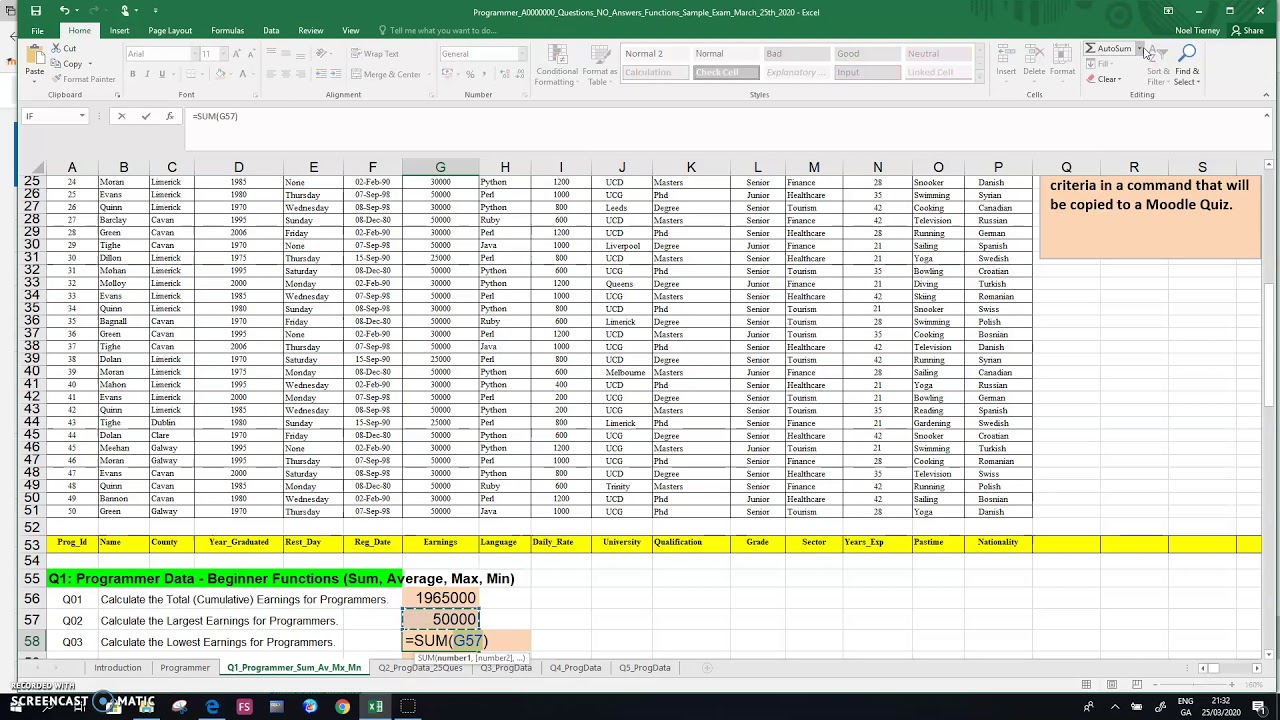The width and height of the screenshot is (1280, 720).
Task: Open Format as Table gallery
Action: [x=599, y=65]
